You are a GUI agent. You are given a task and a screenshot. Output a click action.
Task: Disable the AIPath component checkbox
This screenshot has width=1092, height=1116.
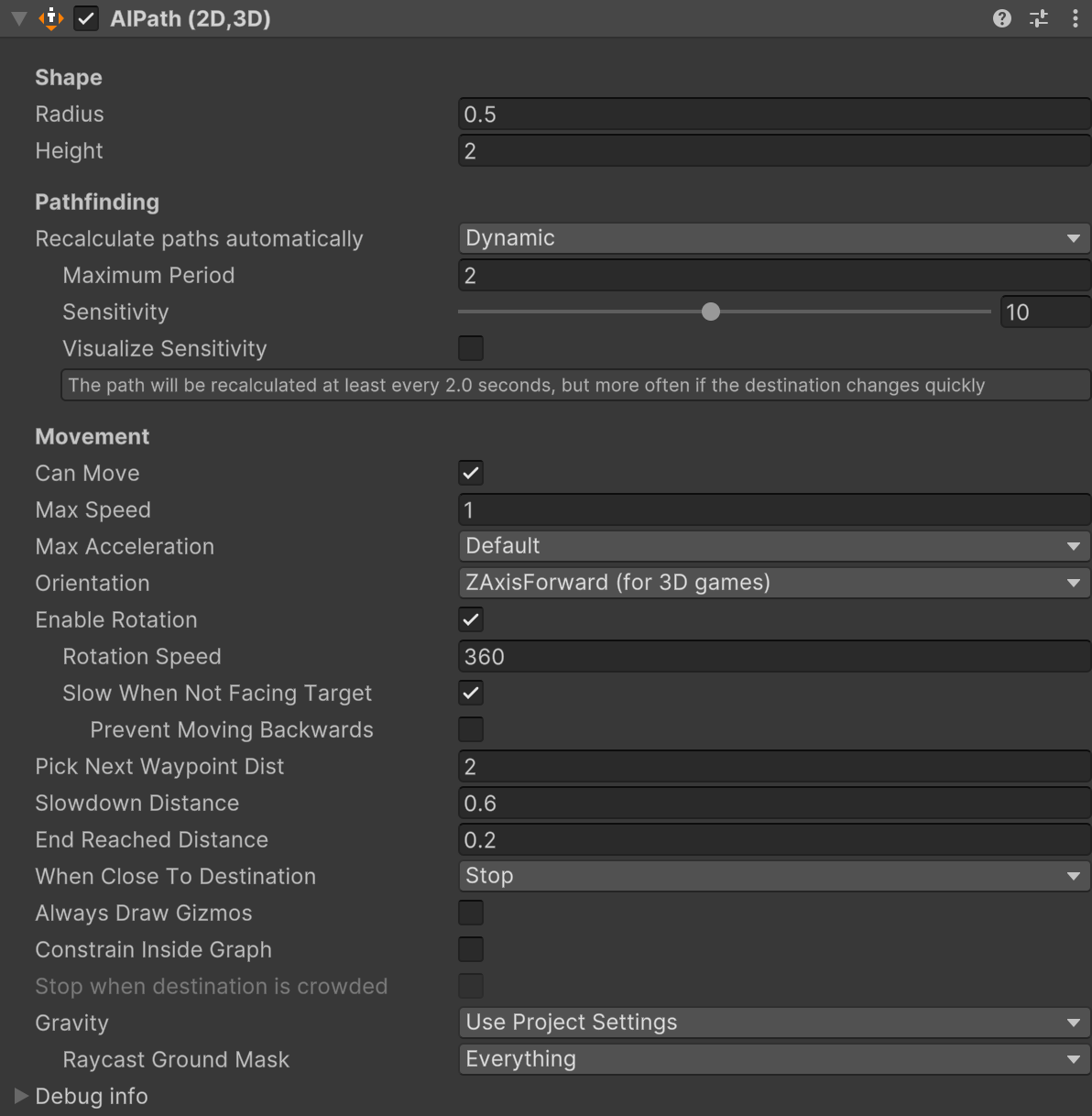[85, 18]
